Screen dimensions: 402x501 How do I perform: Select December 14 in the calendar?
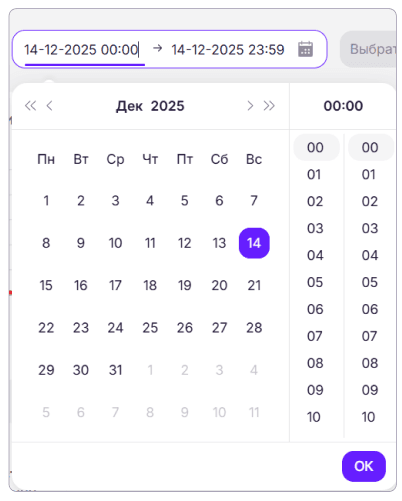[254, 243]
